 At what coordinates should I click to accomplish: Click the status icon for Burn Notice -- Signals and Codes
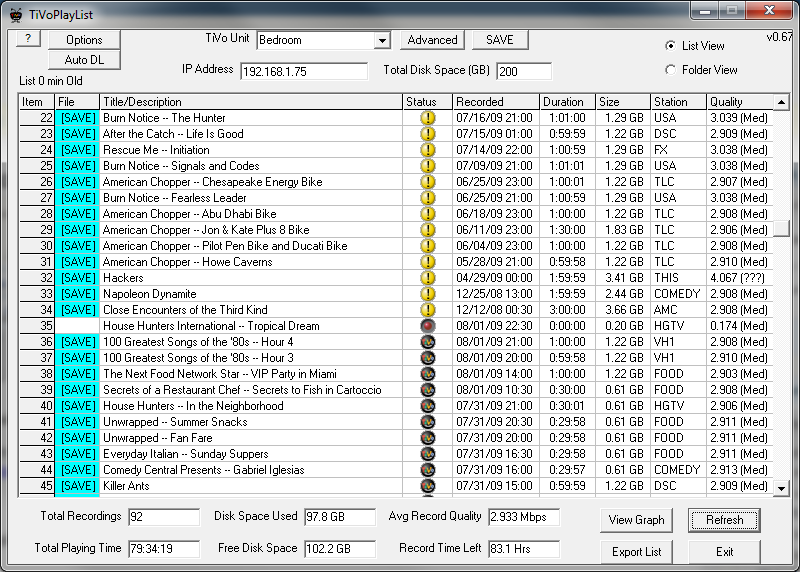[428, 166]
